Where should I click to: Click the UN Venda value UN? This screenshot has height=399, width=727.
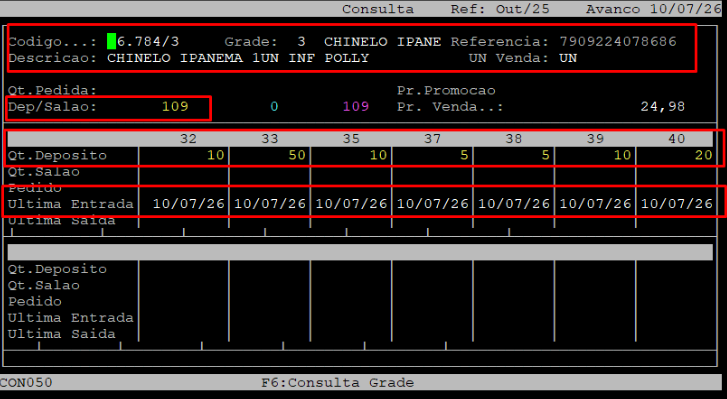pyautogui.click(x=568, y=58)
